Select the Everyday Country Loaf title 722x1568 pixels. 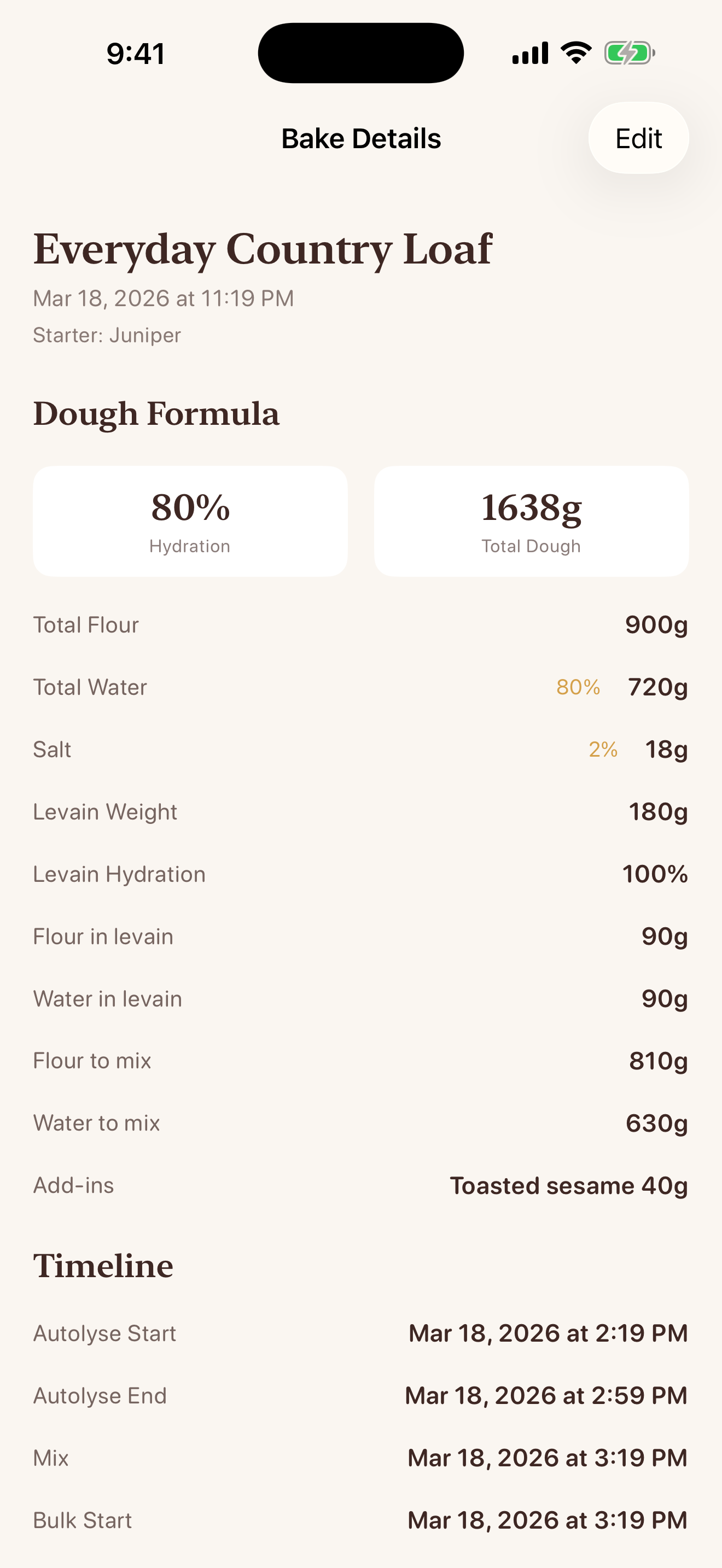263,249
